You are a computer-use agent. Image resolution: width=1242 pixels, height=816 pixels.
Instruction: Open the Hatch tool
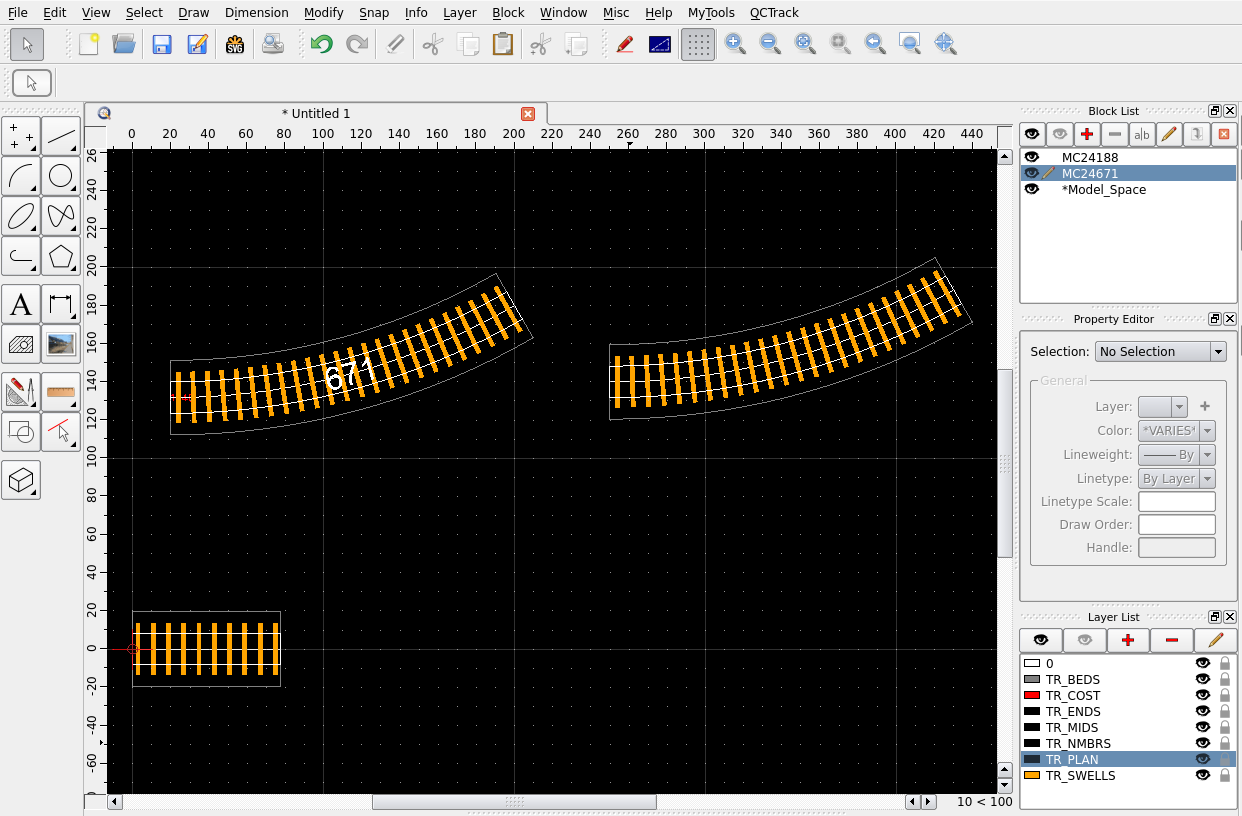[21, 344]
